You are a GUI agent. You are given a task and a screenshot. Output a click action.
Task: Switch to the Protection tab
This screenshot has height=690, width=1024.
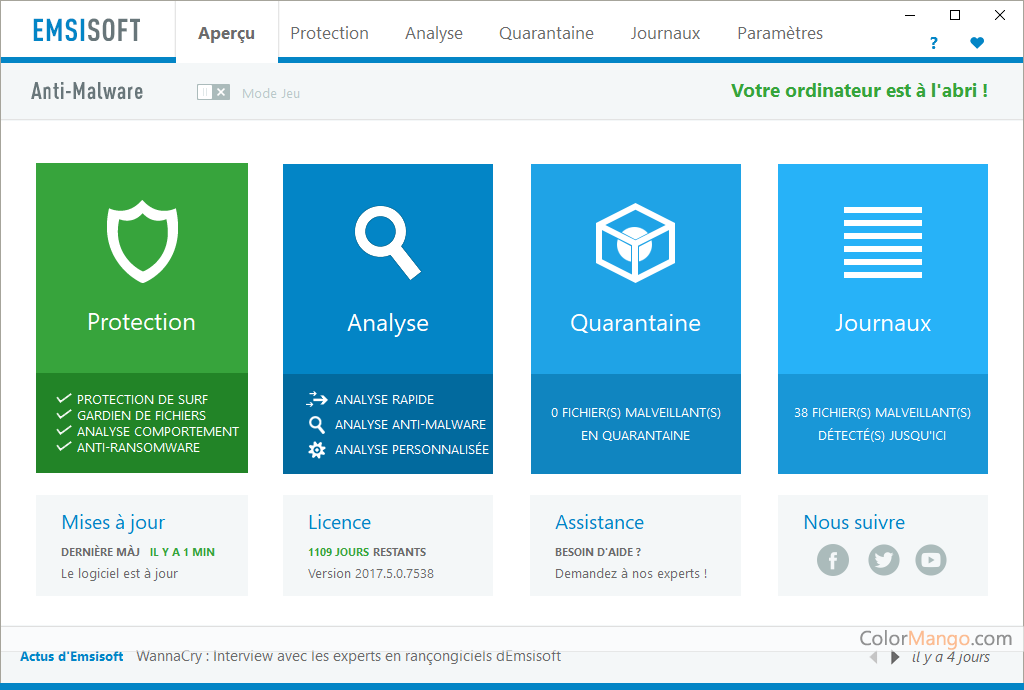pyautogui.click(x=329, y=33)
